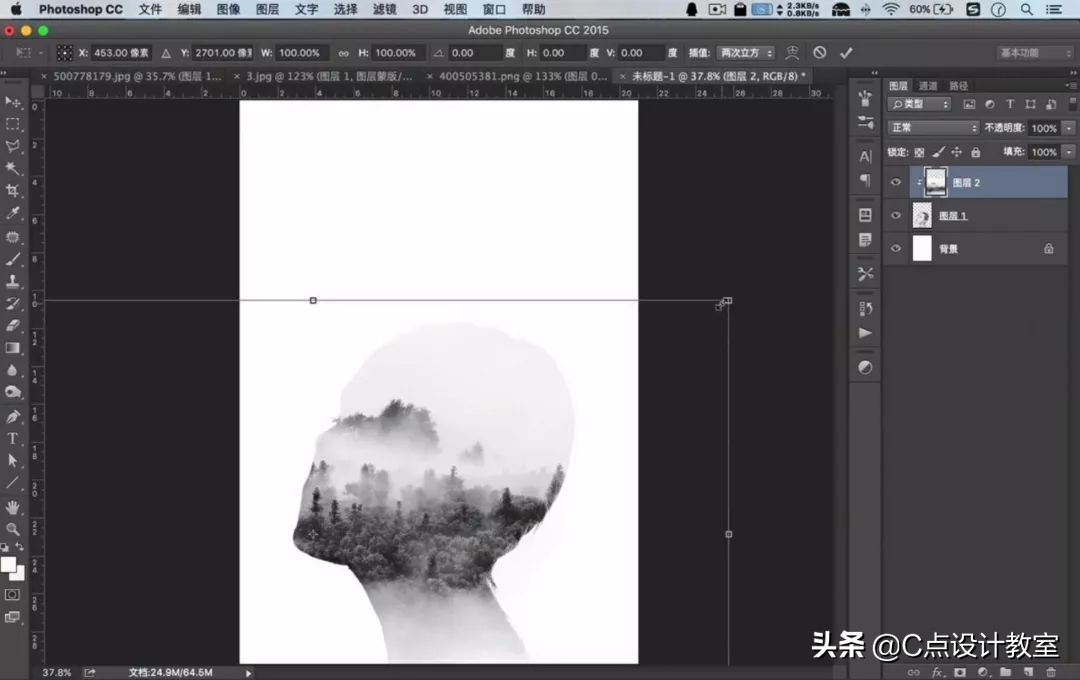Commit the transform with the checkmark
The height and width of the screenshot is (680, 1080).
point(846,52)
